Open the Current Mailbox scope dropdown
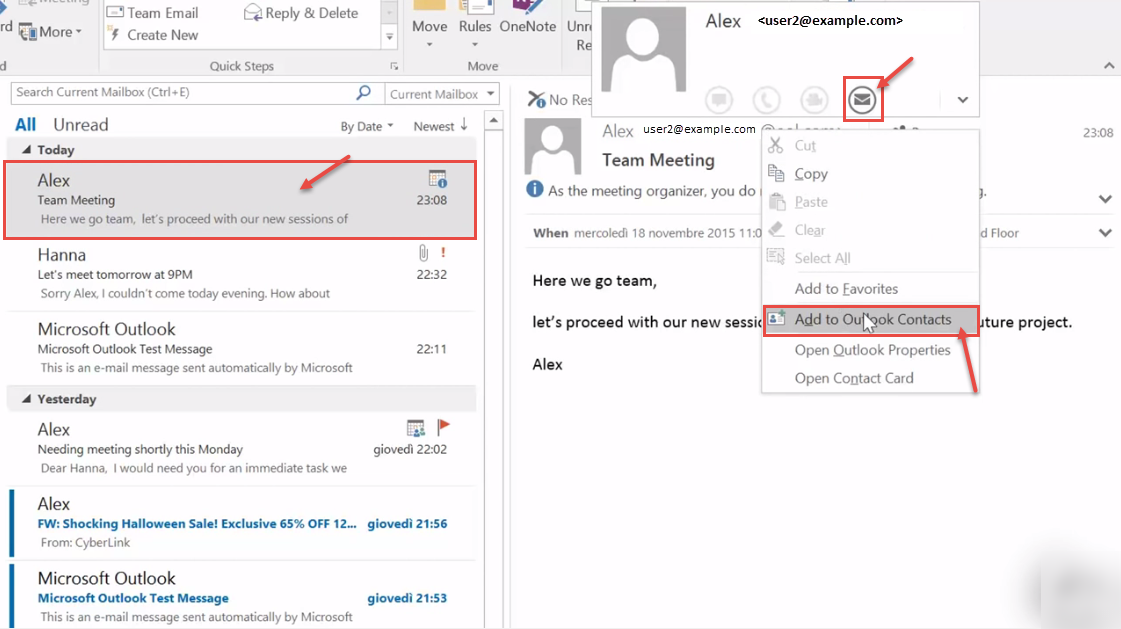The image size is (1121, 629). [x=442, y=94]
